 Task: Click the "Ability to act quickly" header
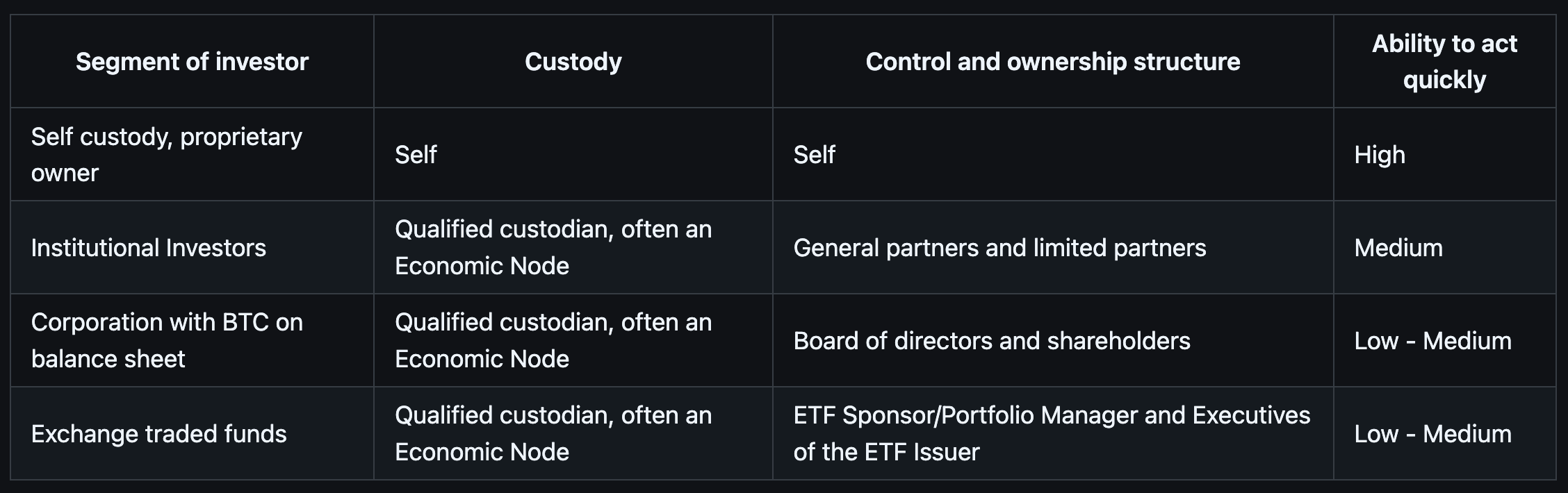click(1444, 62)
